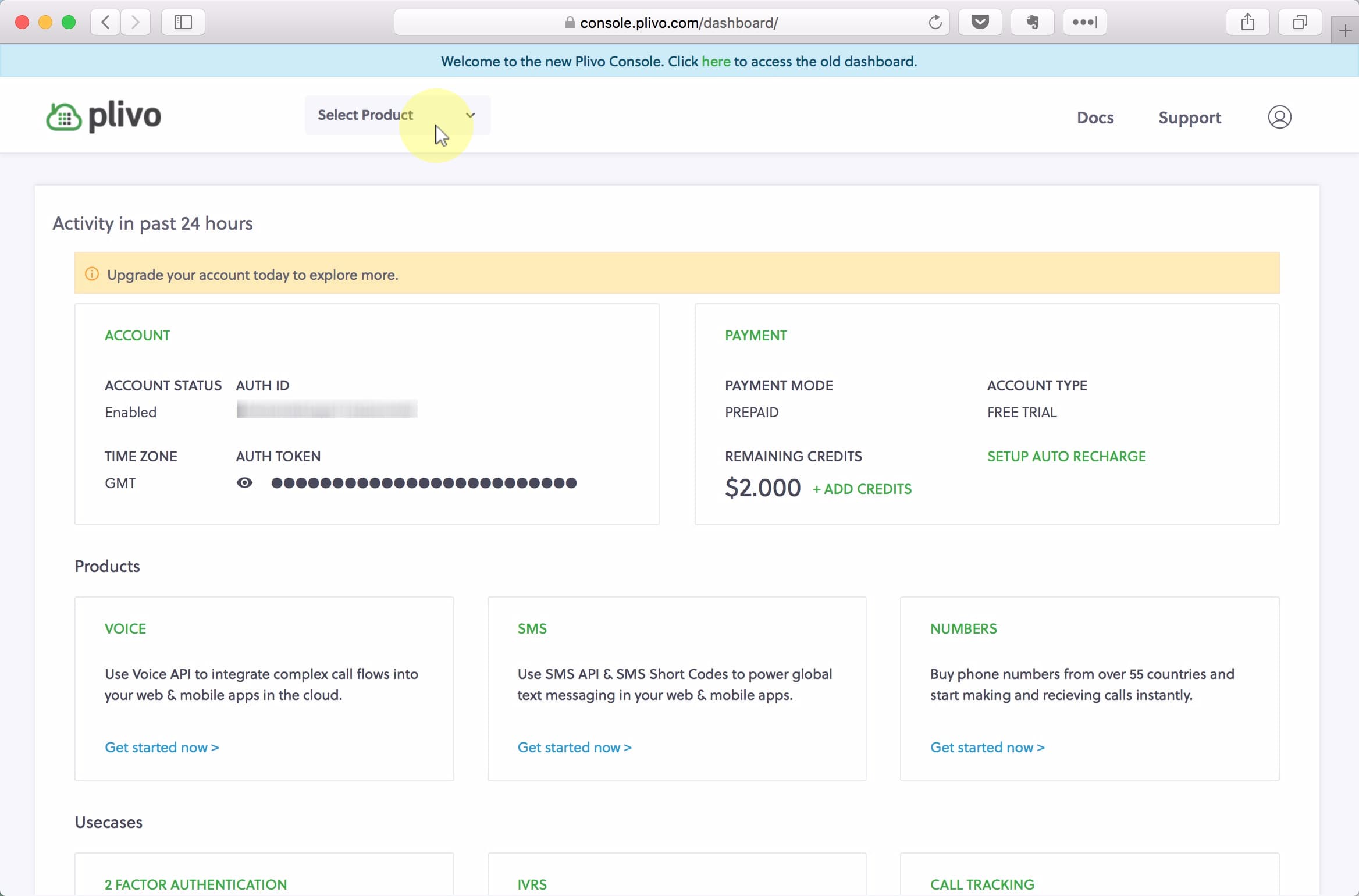
Task: Reload the page in address bar
Action: [x=935, y=23]
